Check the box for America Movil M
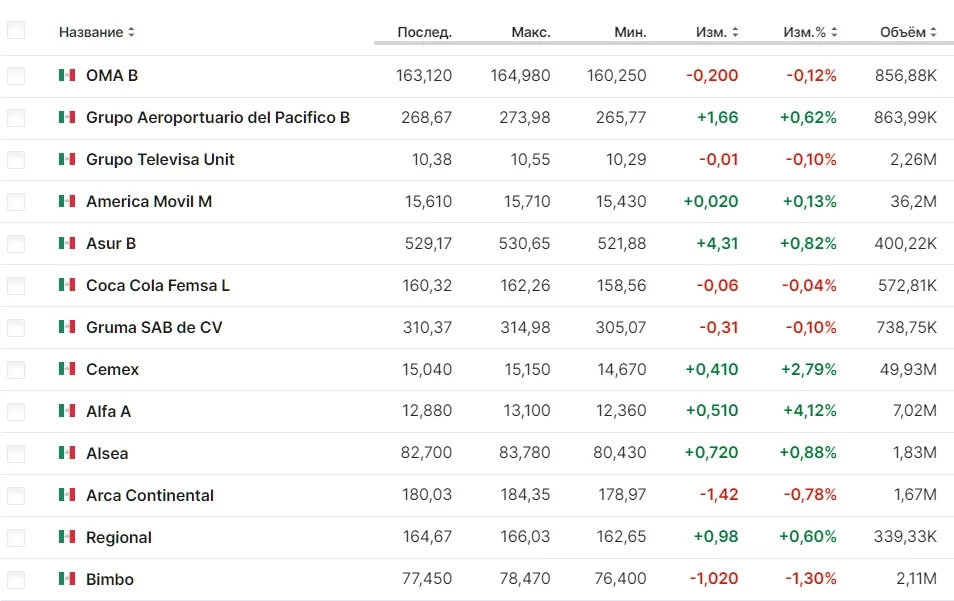Viewport: 954px width, 601px height. (16, 201)
